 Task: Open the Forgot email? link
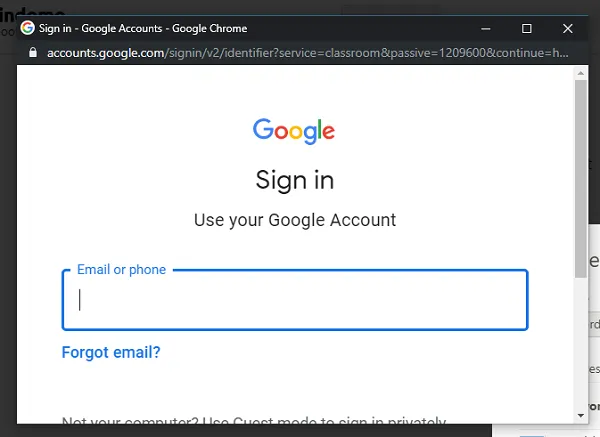[x=111, y=352]
